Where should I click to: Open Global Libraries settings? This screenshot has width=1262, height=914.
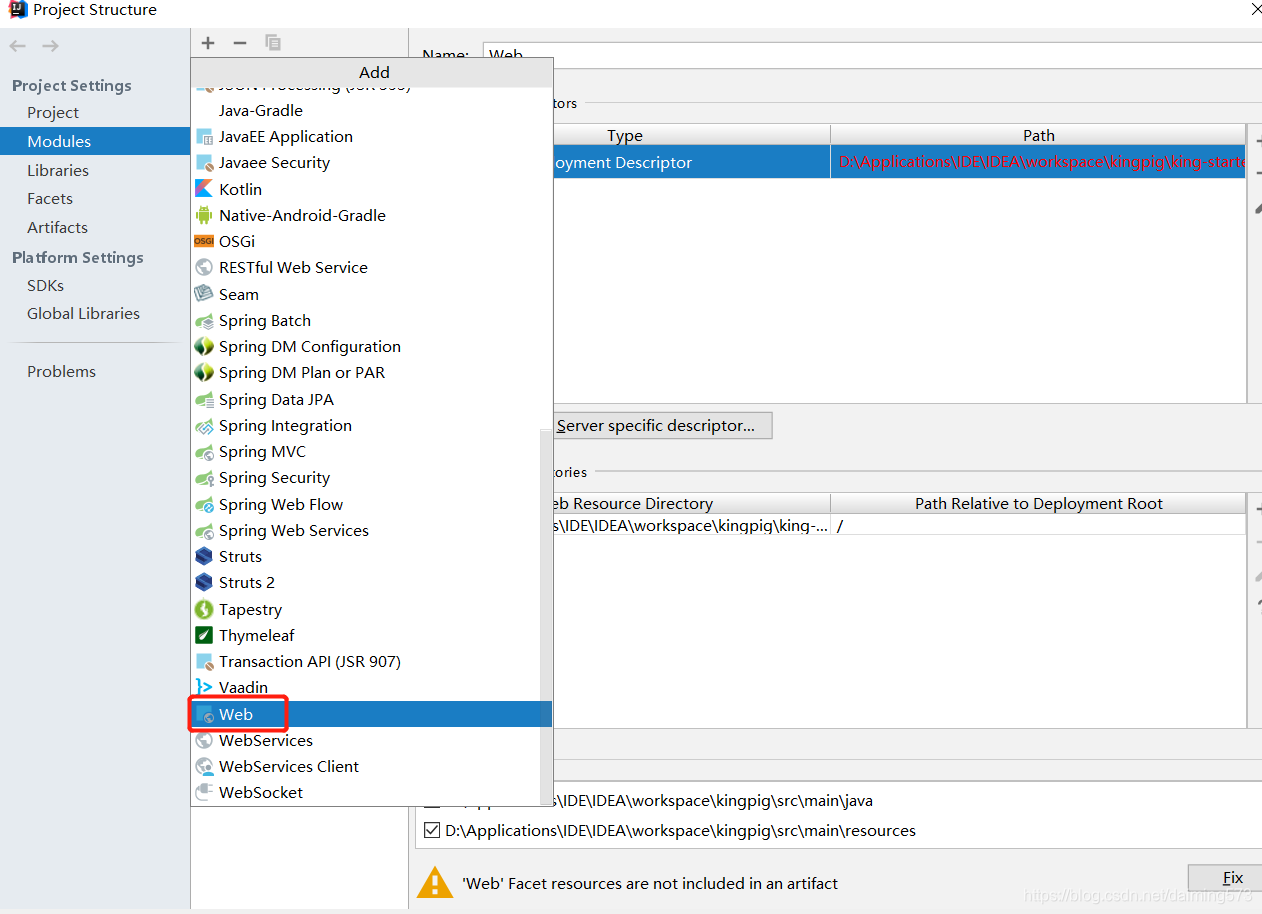[83, 313]
